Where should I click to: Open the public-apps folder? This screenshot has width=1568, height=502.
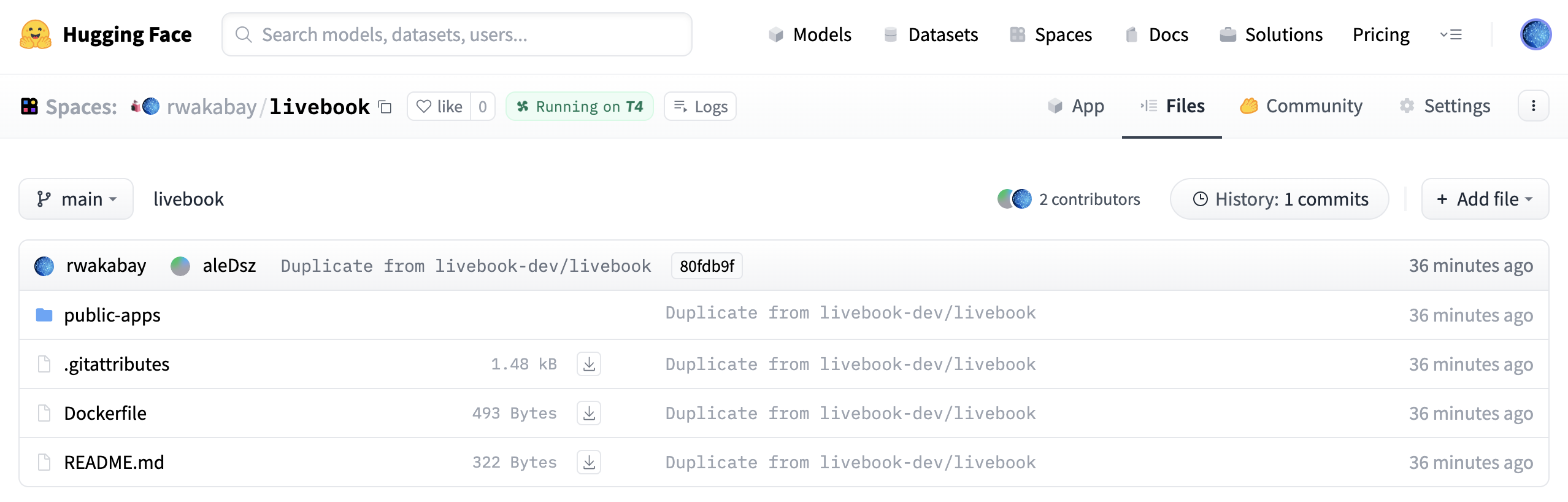112,315
